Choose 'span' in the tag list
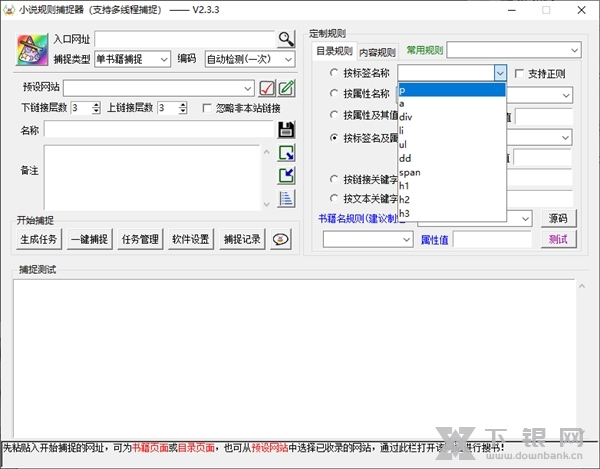This screenshot has width=600, height=469. tap(452, 172)
